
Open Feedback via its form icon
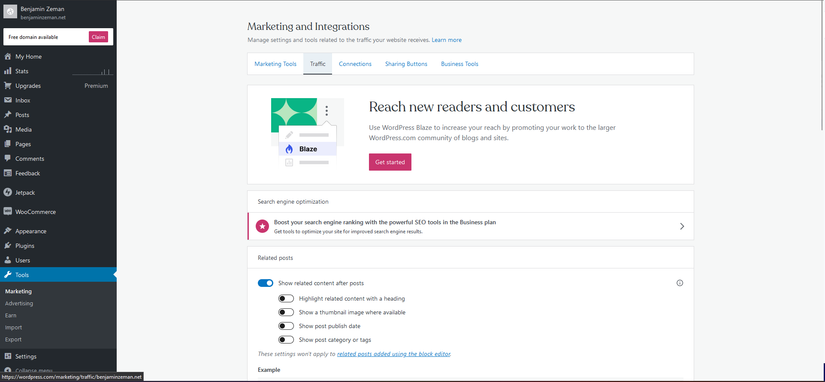[x=7, y=173]
